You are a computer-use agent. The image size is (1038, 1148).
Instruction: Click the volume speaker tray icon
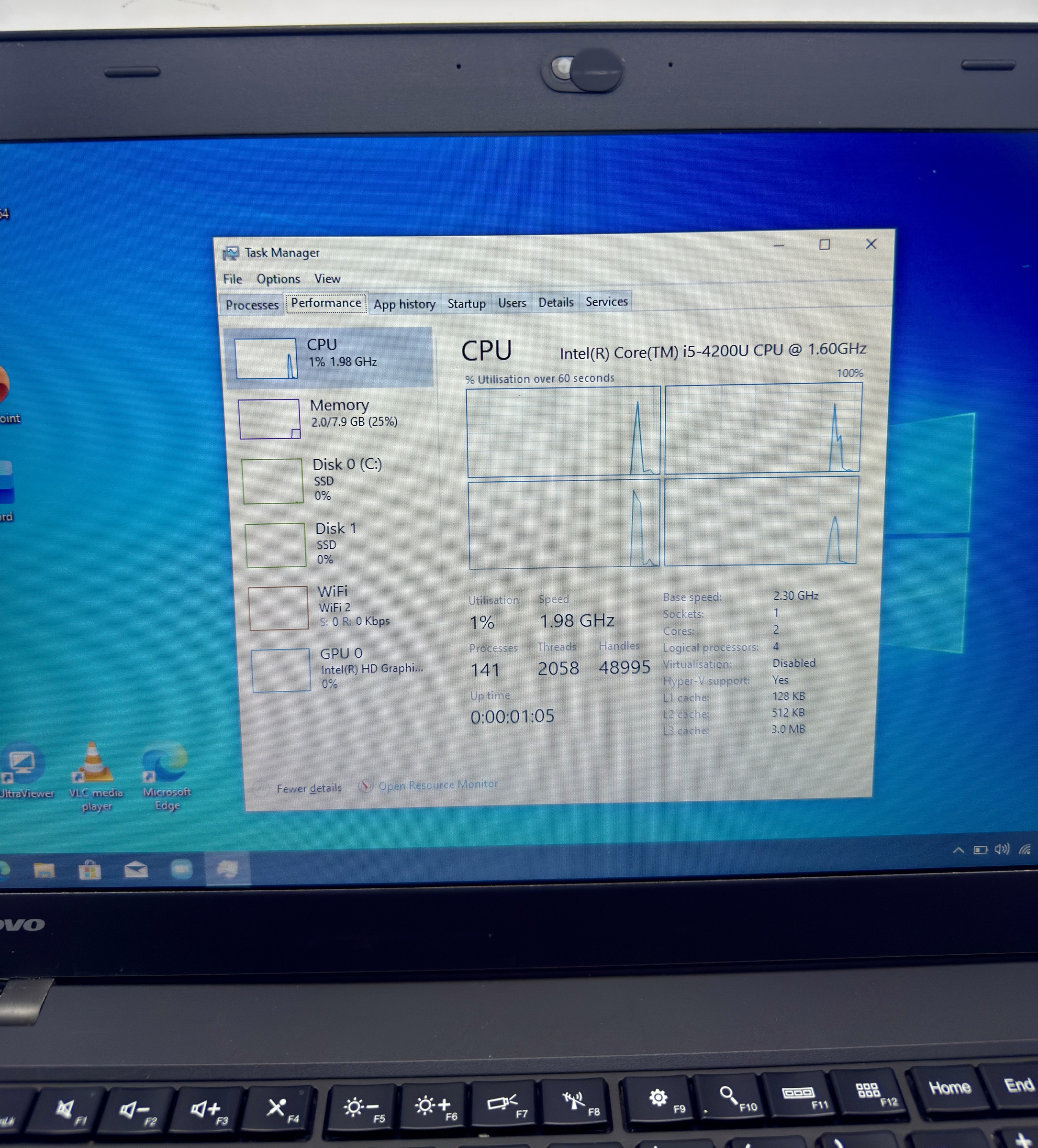(1001, 849)
